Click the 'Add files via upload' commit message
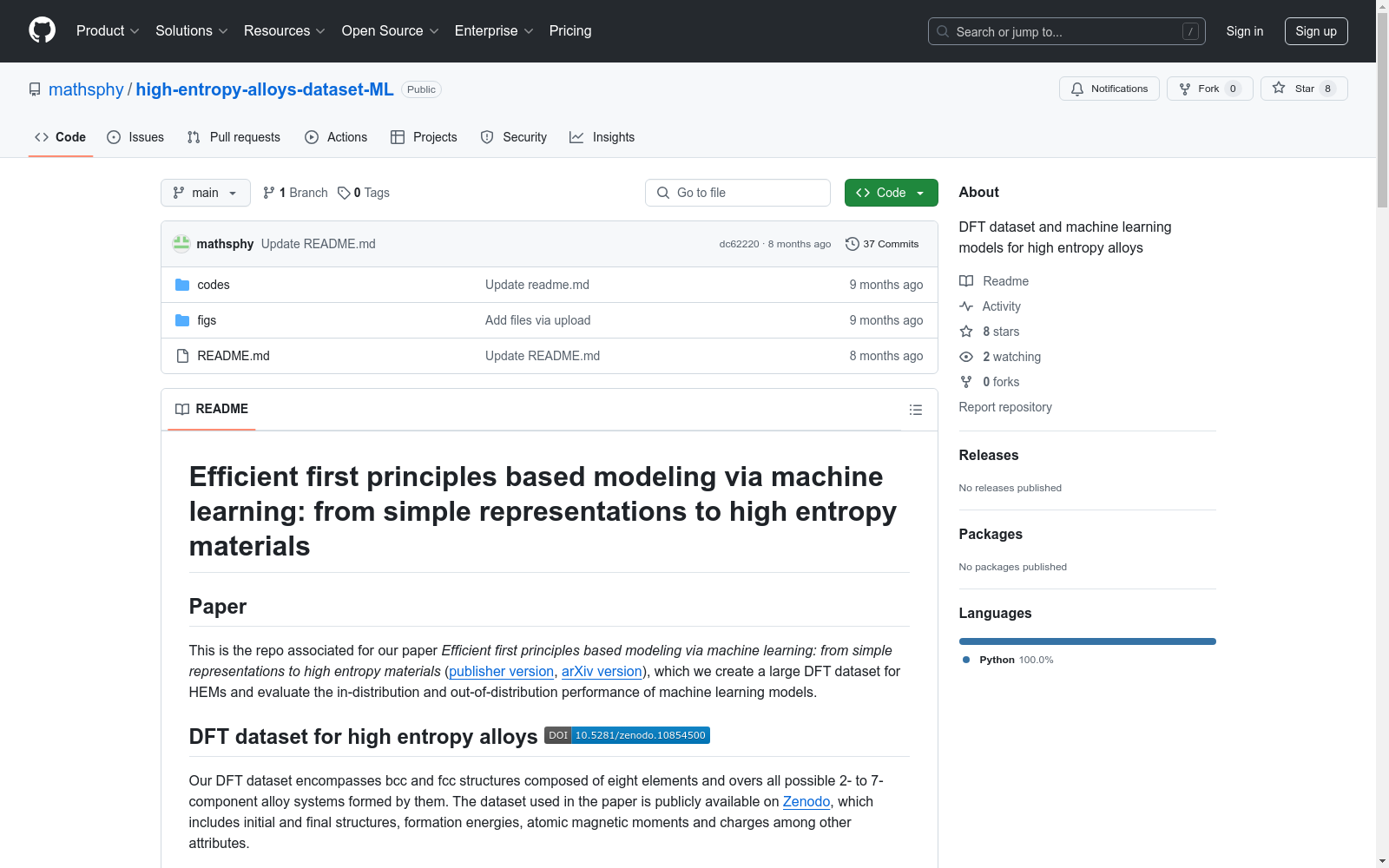This screenshot has height=868, width=1389. 537,320
